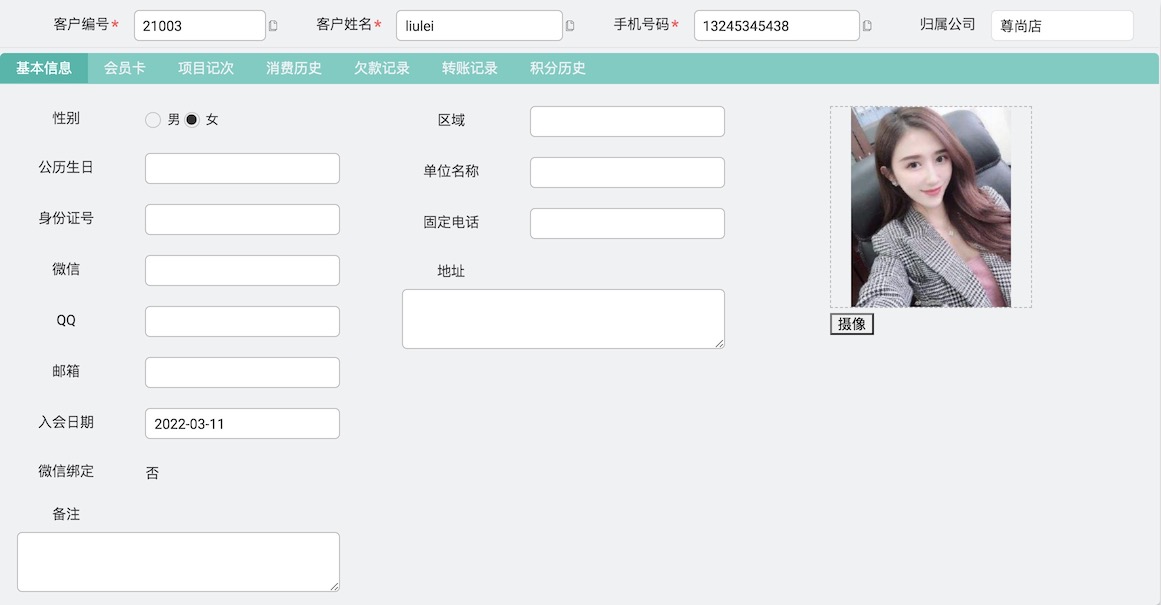Open the 欠款记录 tab

pyautogui.click(x=382, y=68)
